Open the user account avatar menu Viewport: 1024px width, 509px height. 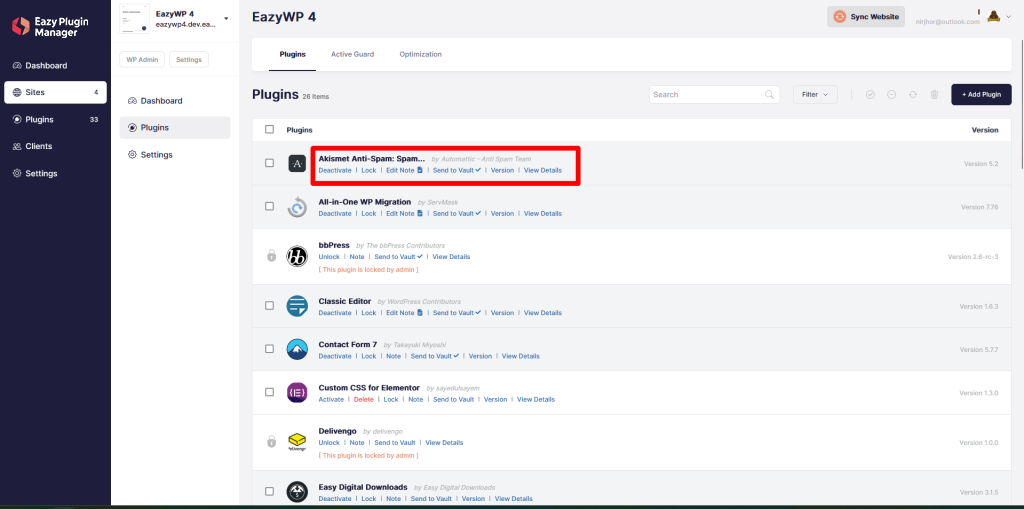(993, 17)
